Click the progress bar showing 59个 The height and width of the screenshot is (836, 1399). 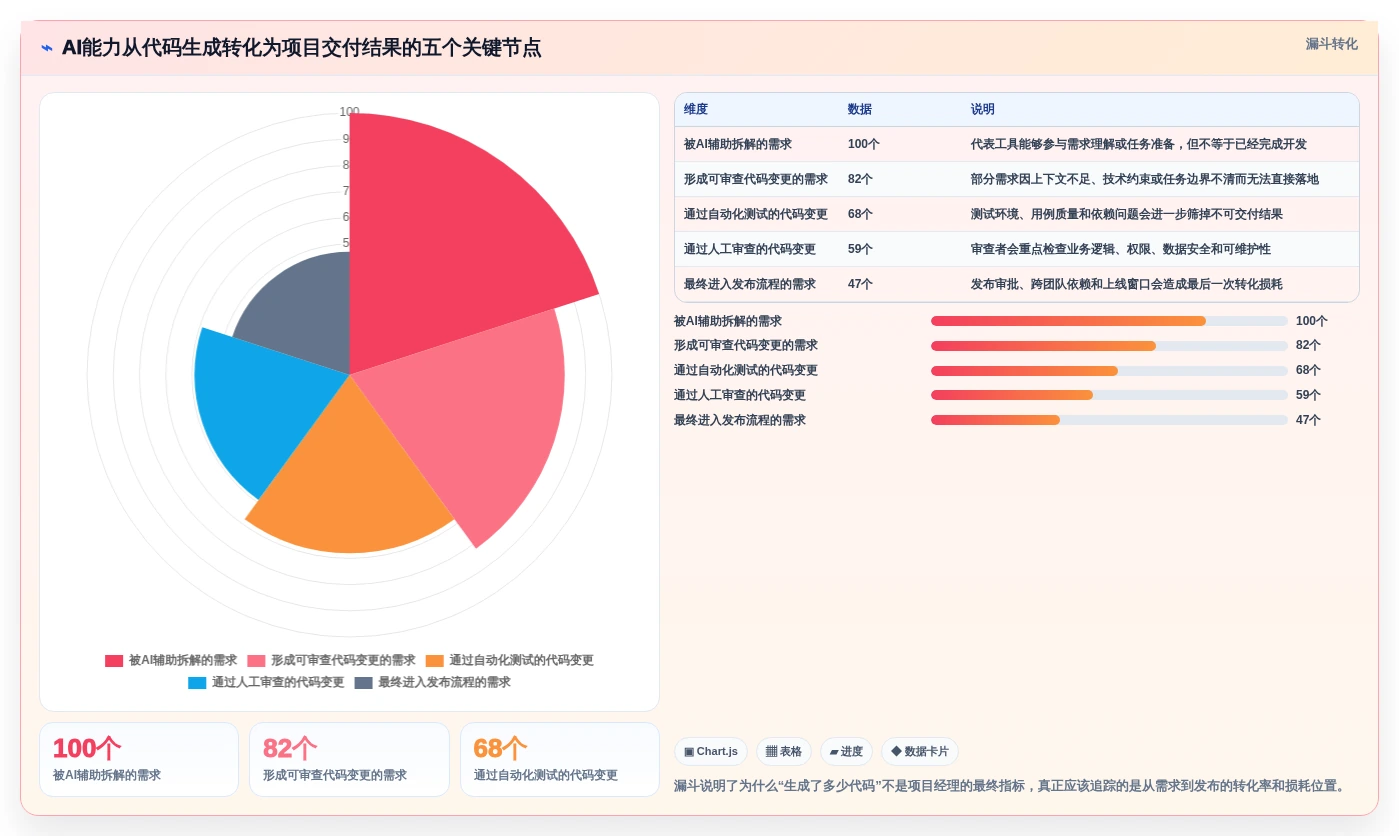(x=1109, y=395)
